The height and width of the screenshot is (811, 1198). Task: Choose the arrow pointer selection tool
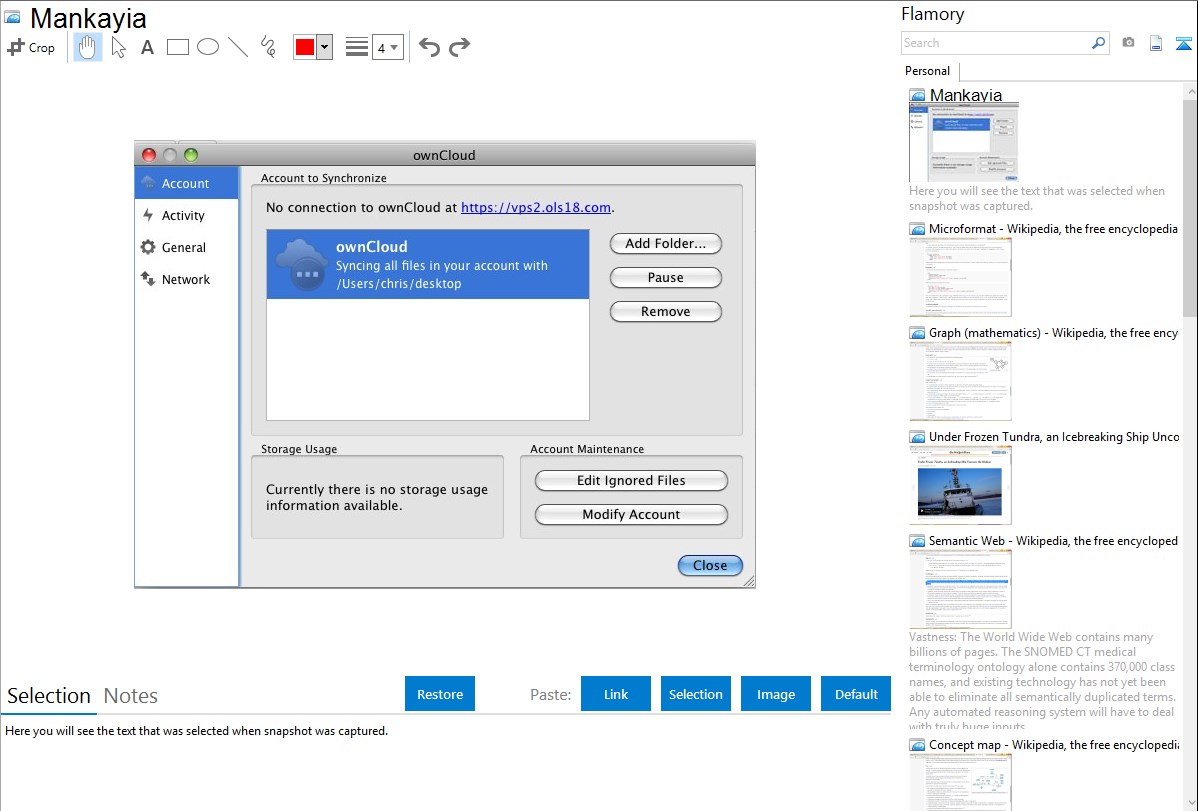tap(118, 47)
